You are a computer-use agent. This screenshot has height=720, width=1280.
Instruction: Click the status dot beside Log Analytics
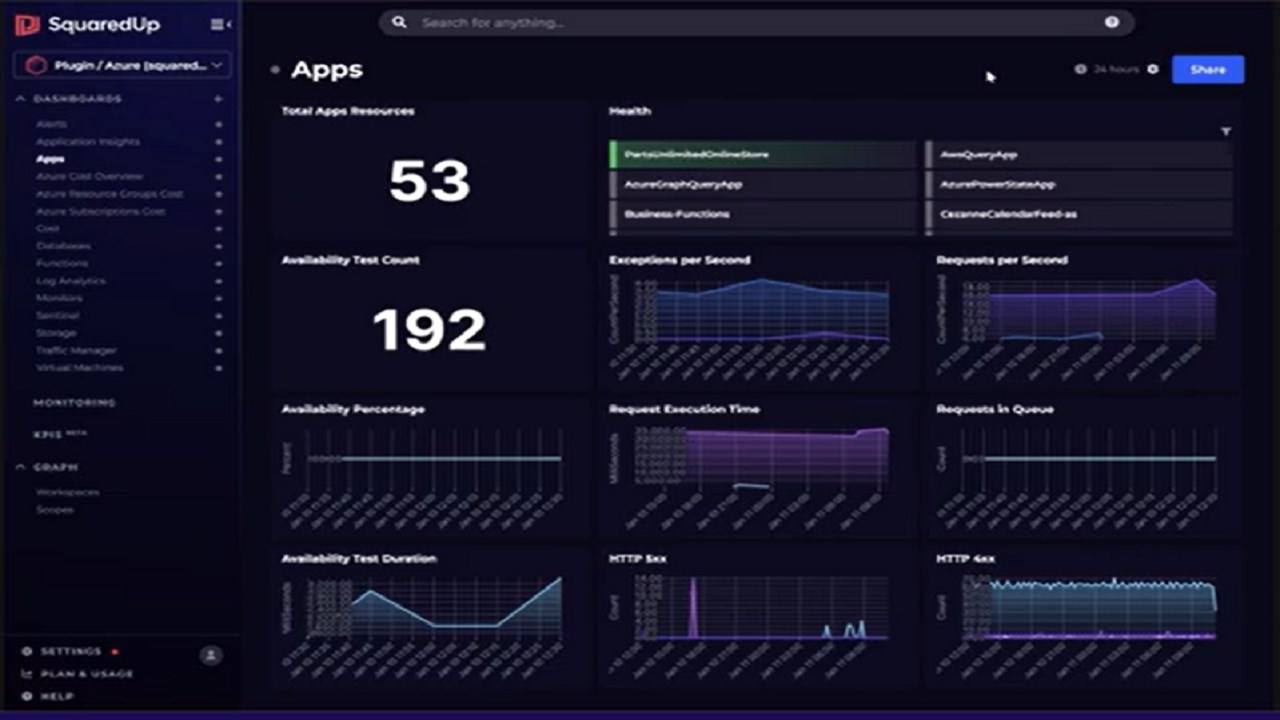218,281
